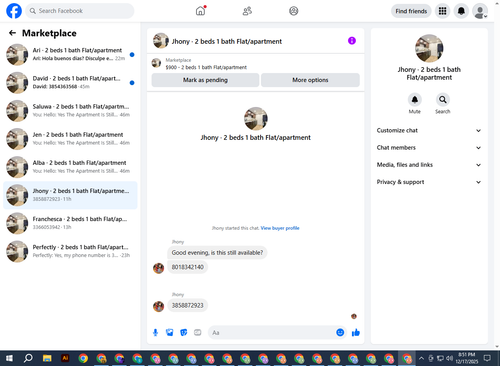Click the voice clip microphone icon
500x366 pixels.
click(155, 332)
